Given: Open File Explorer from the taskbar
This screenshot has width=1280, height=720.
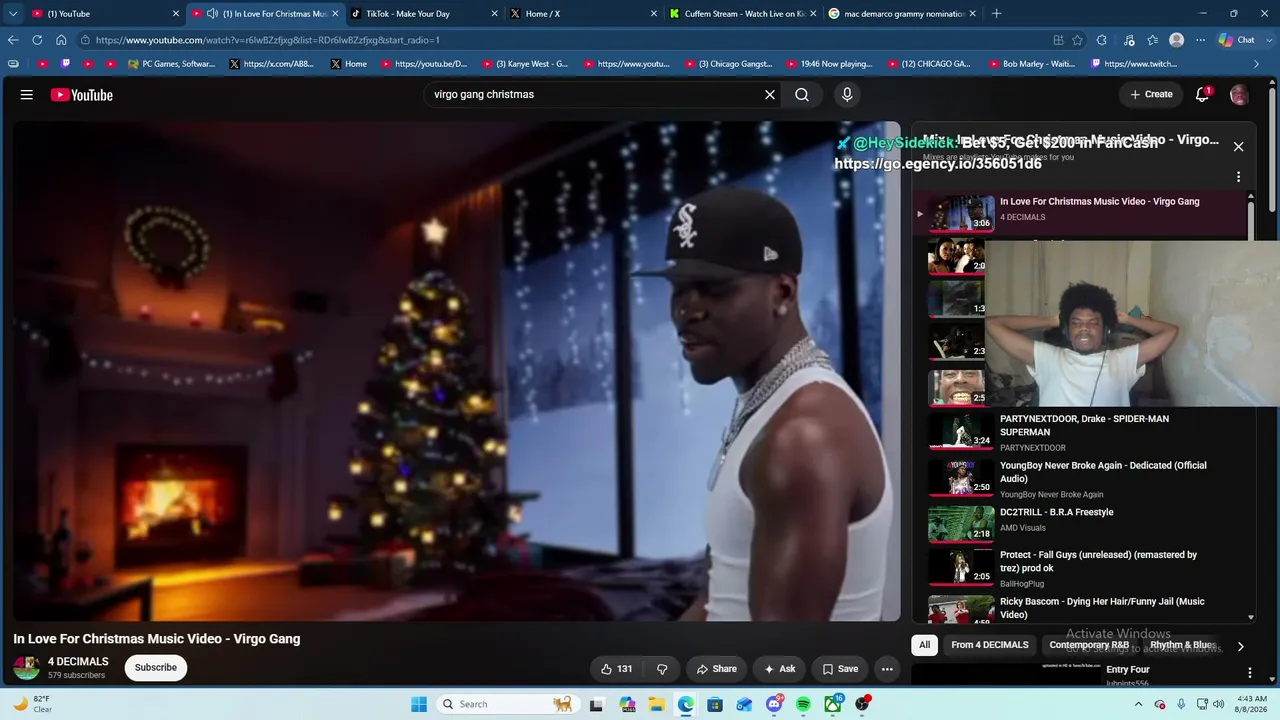Looking at the screenshot, I should [656, 704].
